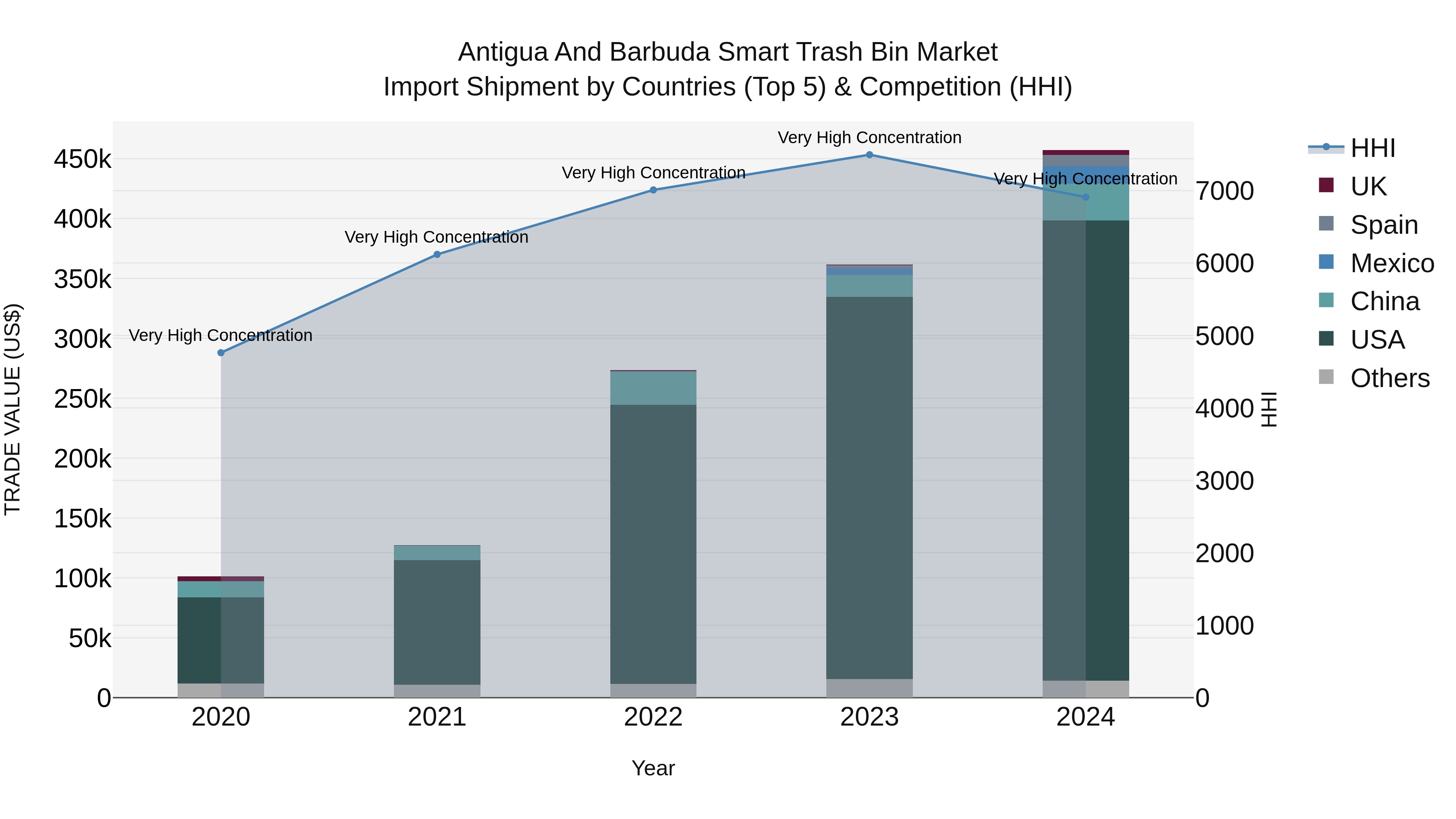Viewport: 1456px width, 819px height.
Task: Click the Mexico blue legend swatch
Action: click(1326, 262)
